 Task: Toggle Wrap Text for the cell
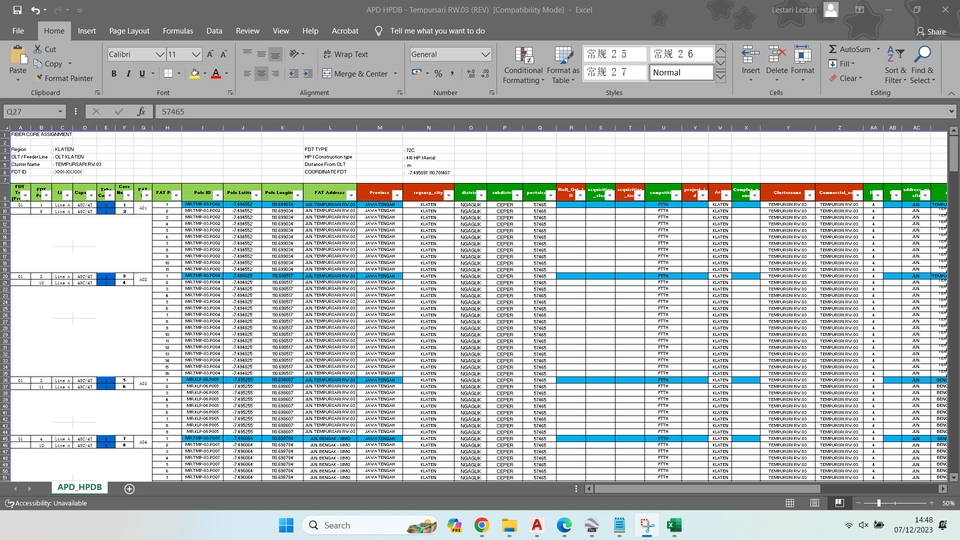tap(345, 54)
